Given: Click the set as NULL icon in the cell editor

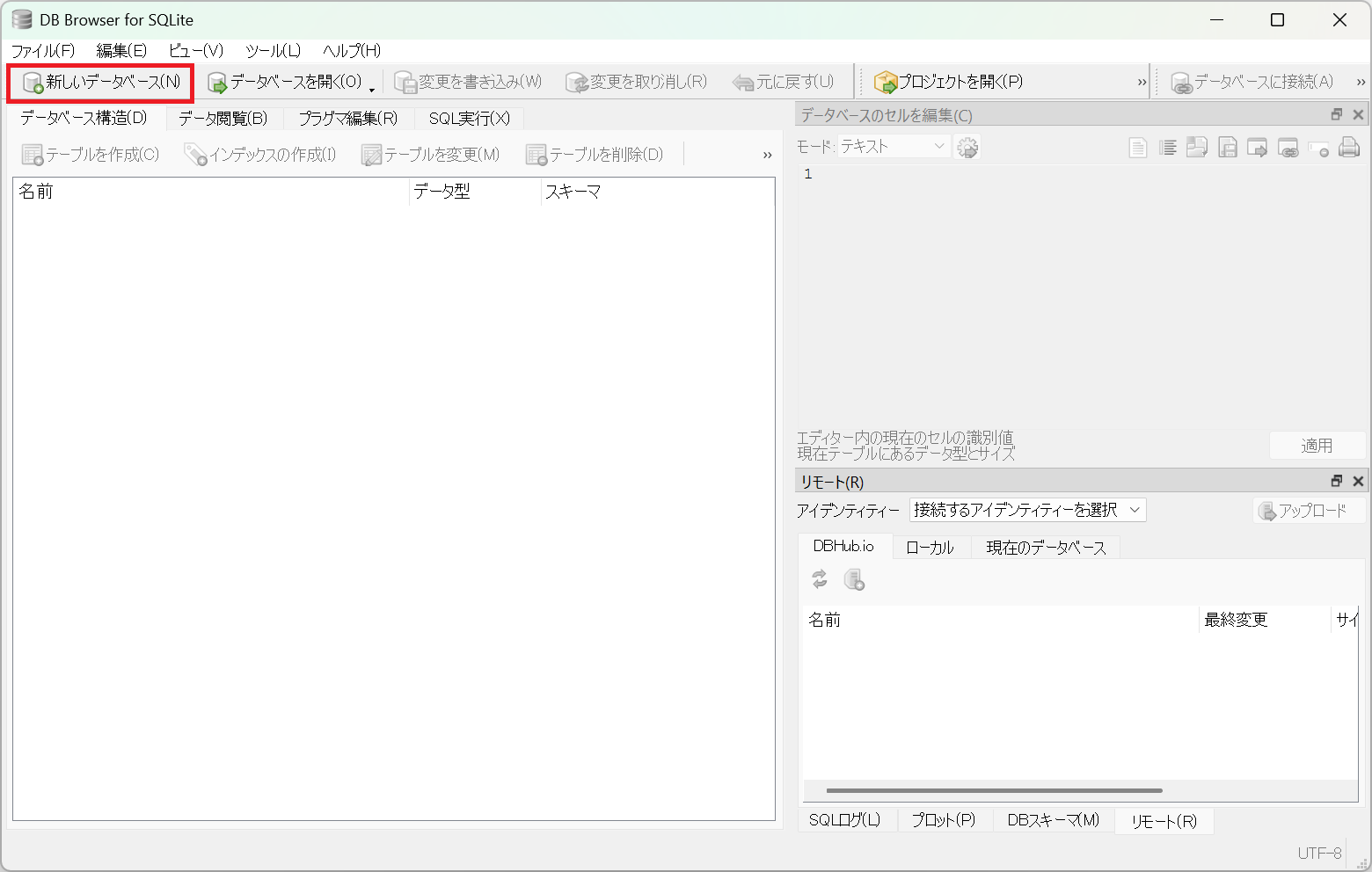Looking at the screenshot, I should [1318, 148].
